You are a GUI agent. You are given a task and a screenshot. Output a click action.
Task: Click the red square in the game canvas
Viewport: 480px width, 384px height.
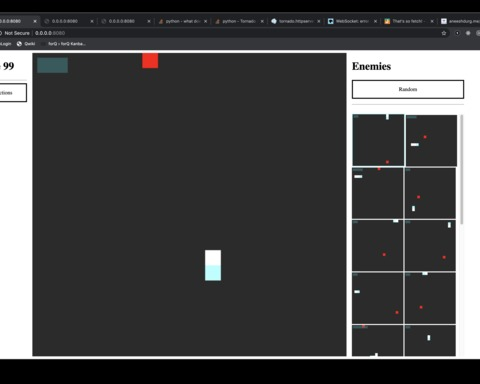(x=150, y=61)
